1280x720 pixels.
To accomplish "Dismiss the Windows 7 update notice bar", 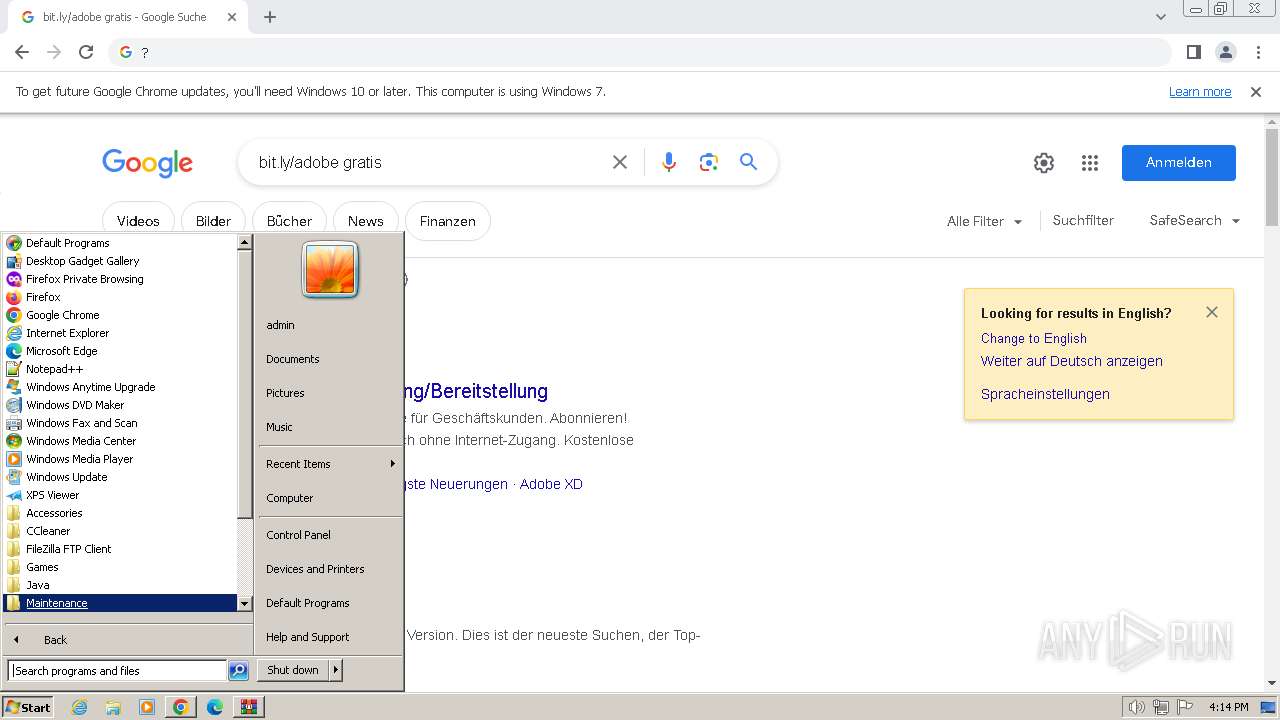I will pos(1256,92).
